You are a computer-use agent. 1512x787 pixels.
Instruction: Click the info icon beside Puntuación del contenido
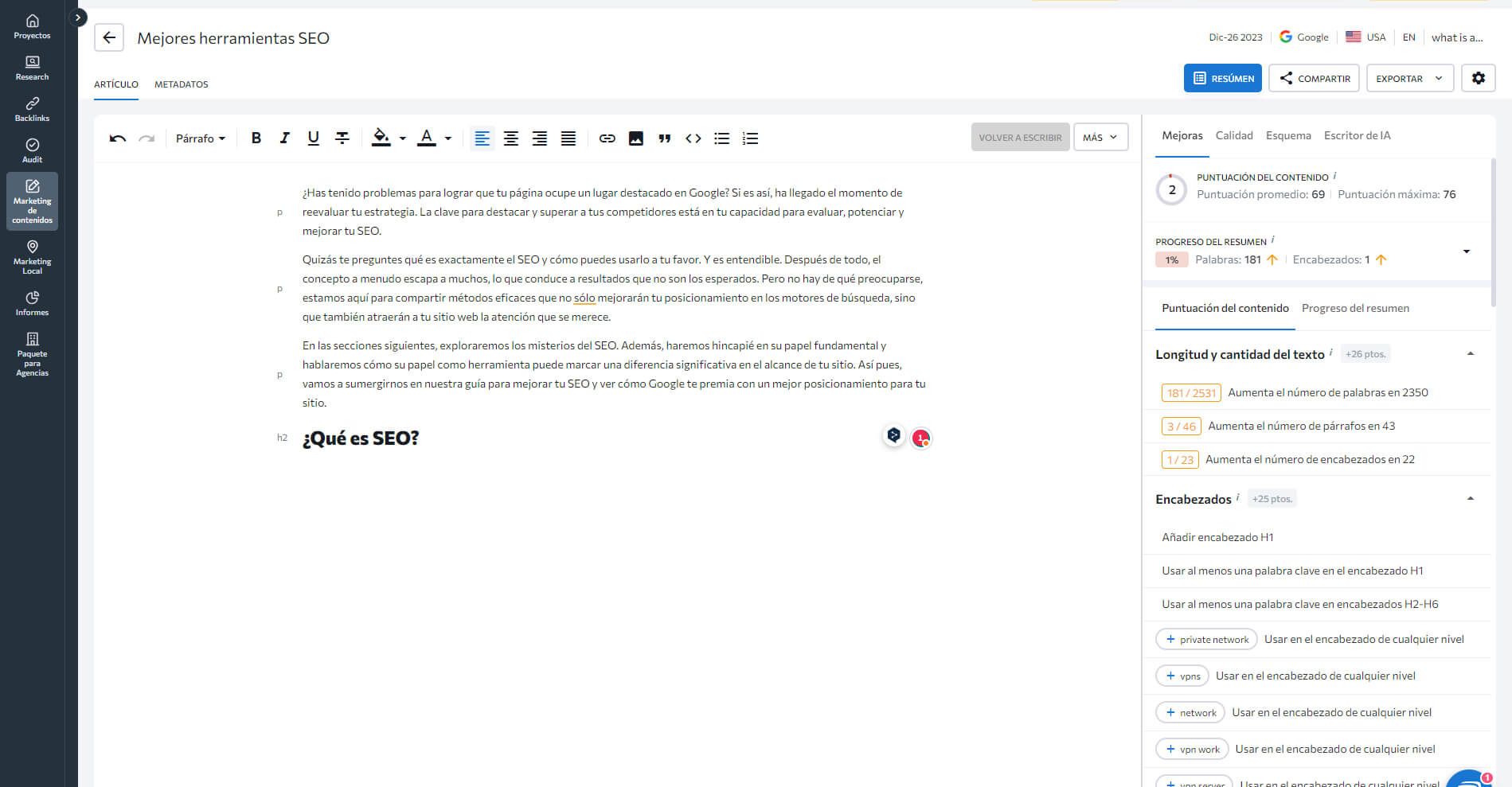tap(1334, 176)
